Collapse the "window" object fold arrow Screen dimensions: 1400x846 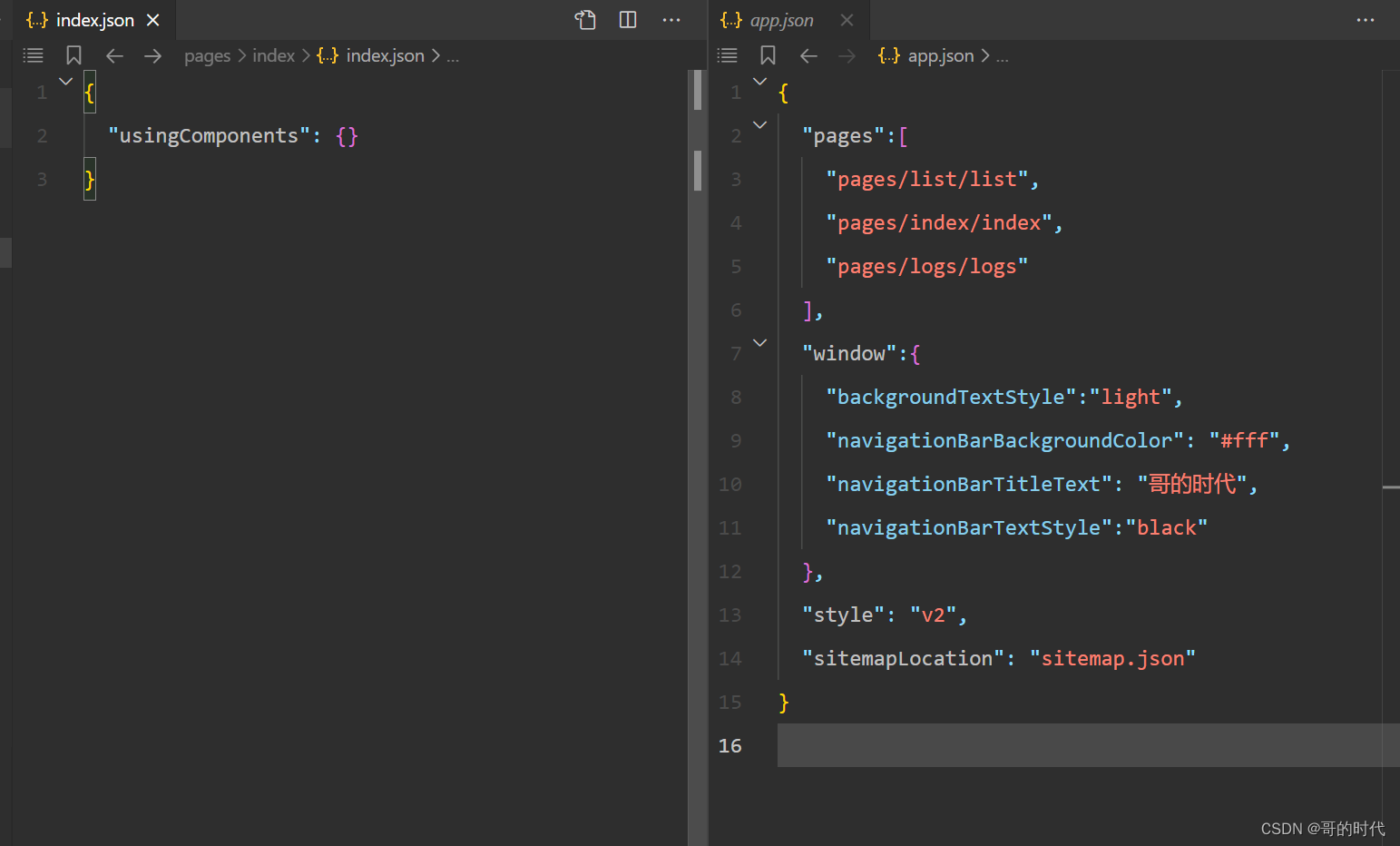point(760,343)
